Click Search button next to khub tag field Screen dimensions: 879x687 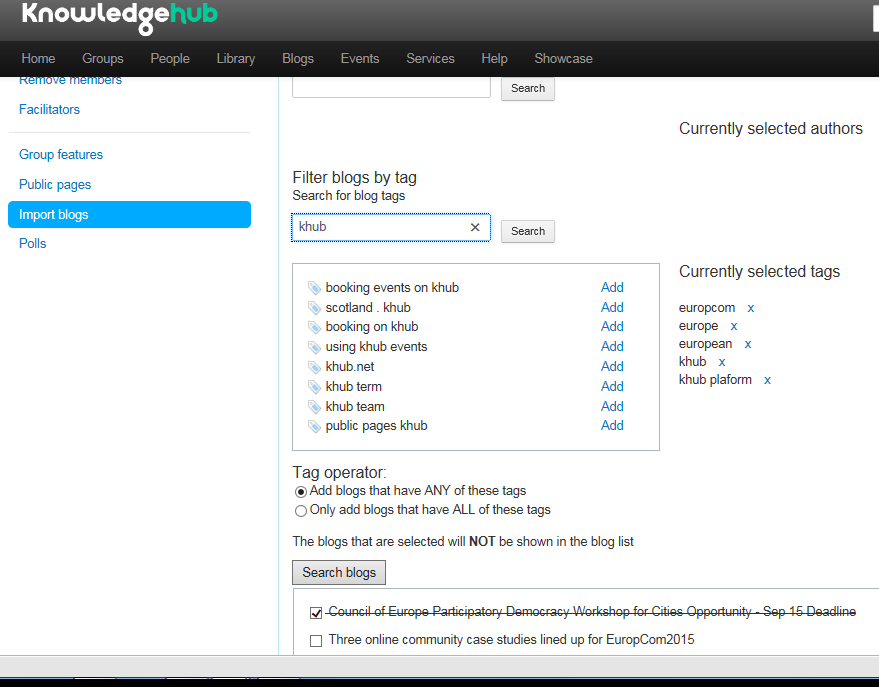coord(528,231)
